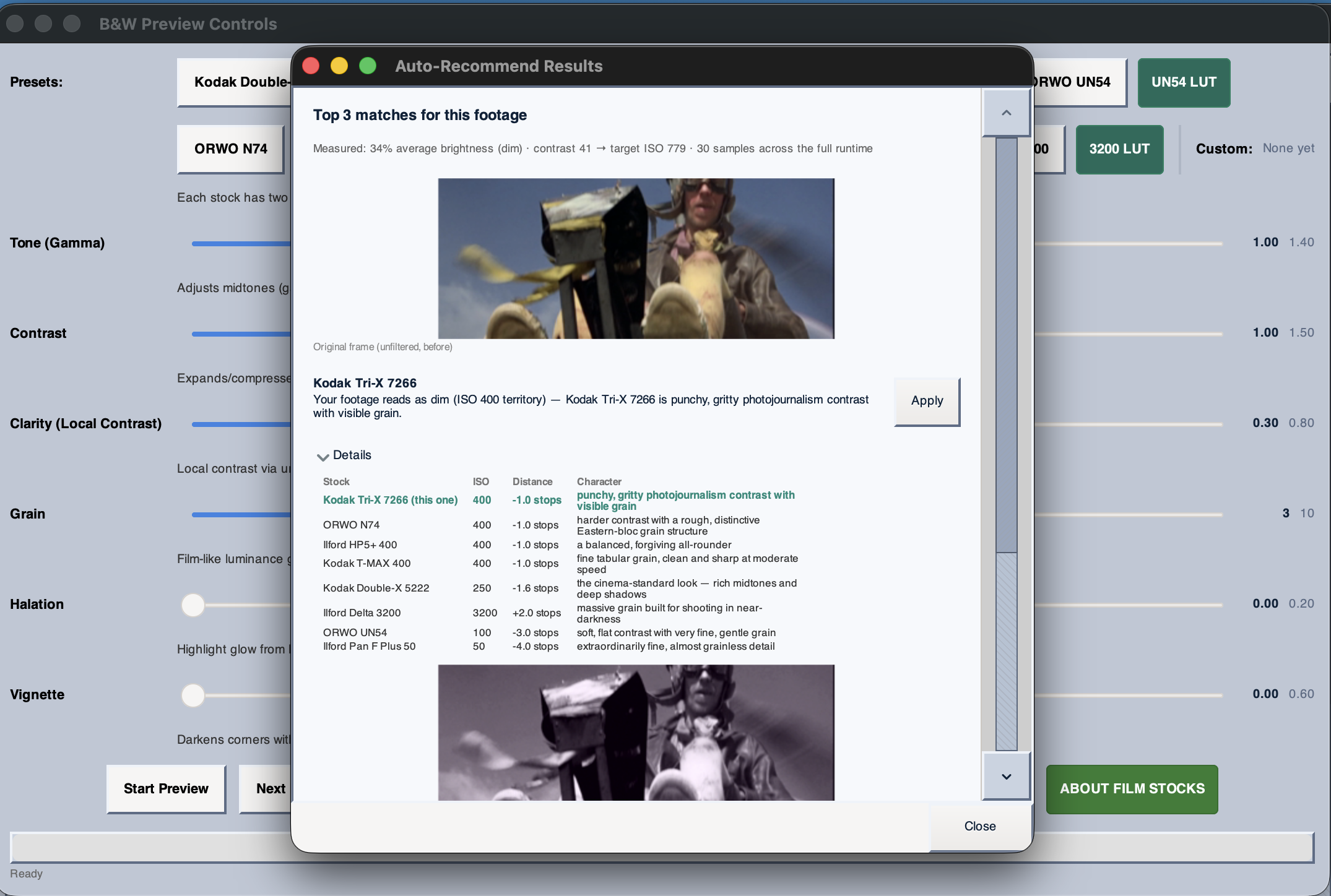The image size is (1331, 896).
Task: Click the yellow minimize dot on results dialog
Action: (x=339, y=66)
